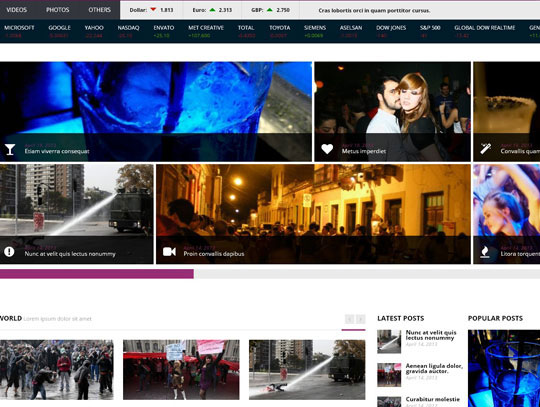Go to next World posts arrow
The width and height of the screenshot is (540, 407).
click(x=361, y=319)
